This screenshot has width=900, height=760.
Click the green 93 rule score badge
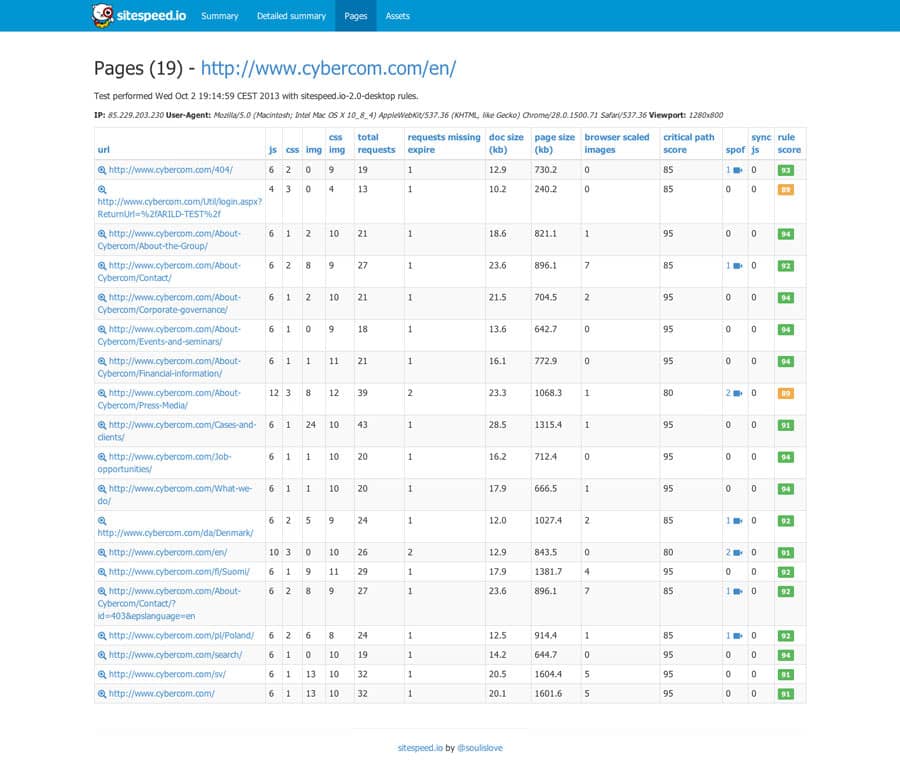coord(786,170)
